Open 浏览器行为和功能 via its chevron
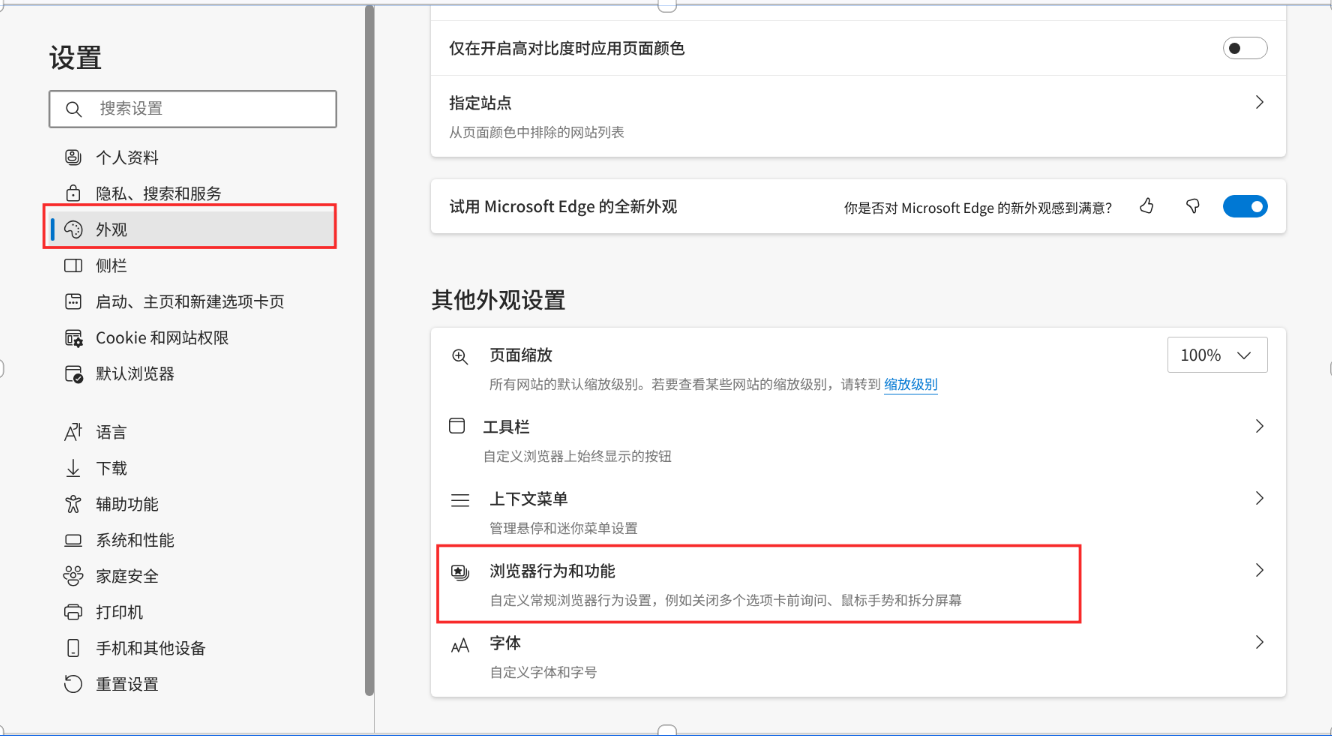 1259,570
